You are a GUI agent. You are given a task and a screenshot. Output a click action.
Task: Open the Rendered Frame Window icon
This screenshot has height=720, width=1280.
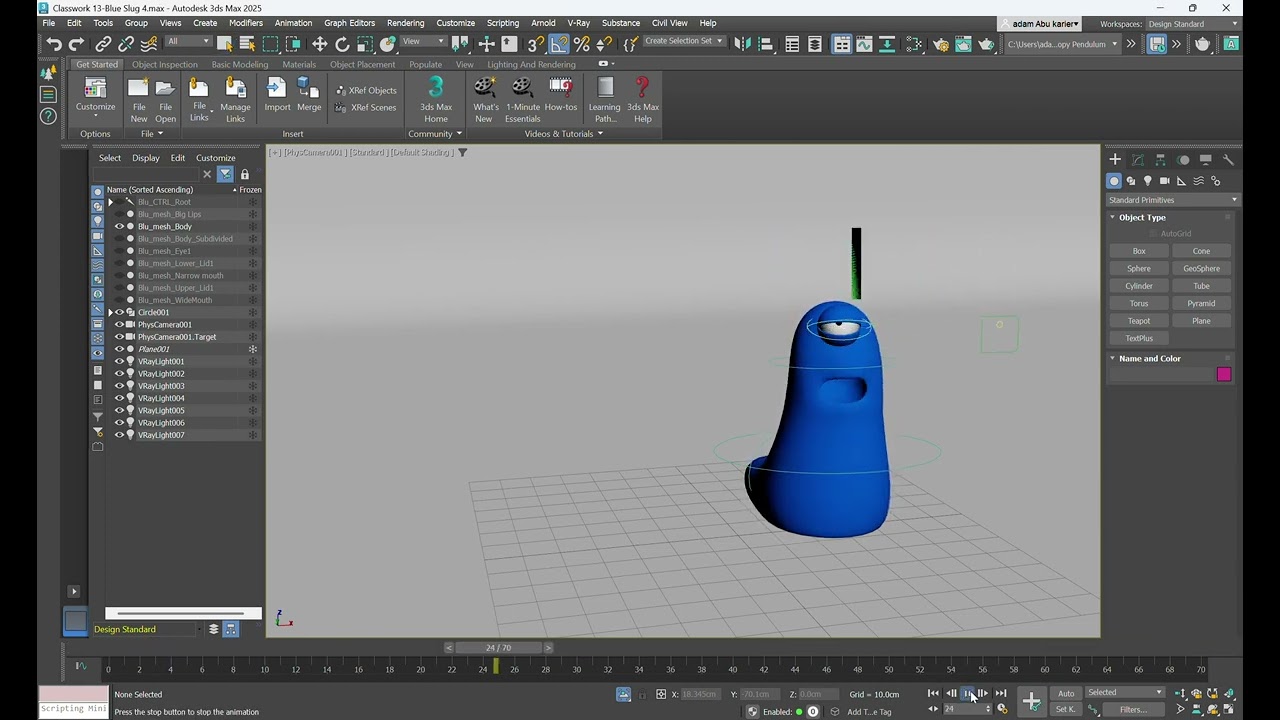963,44
